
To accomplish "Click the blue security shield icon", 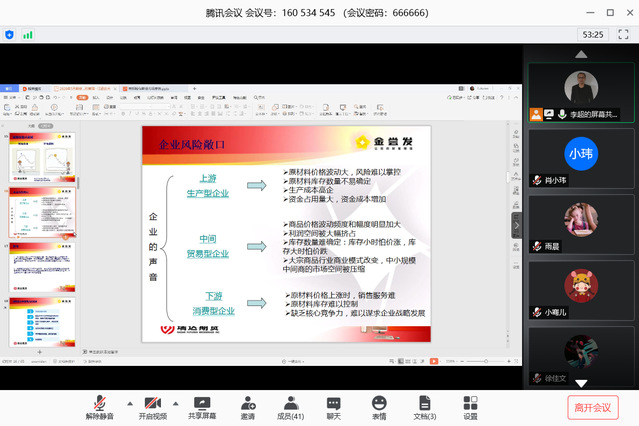I will click(x=10, y=34).
